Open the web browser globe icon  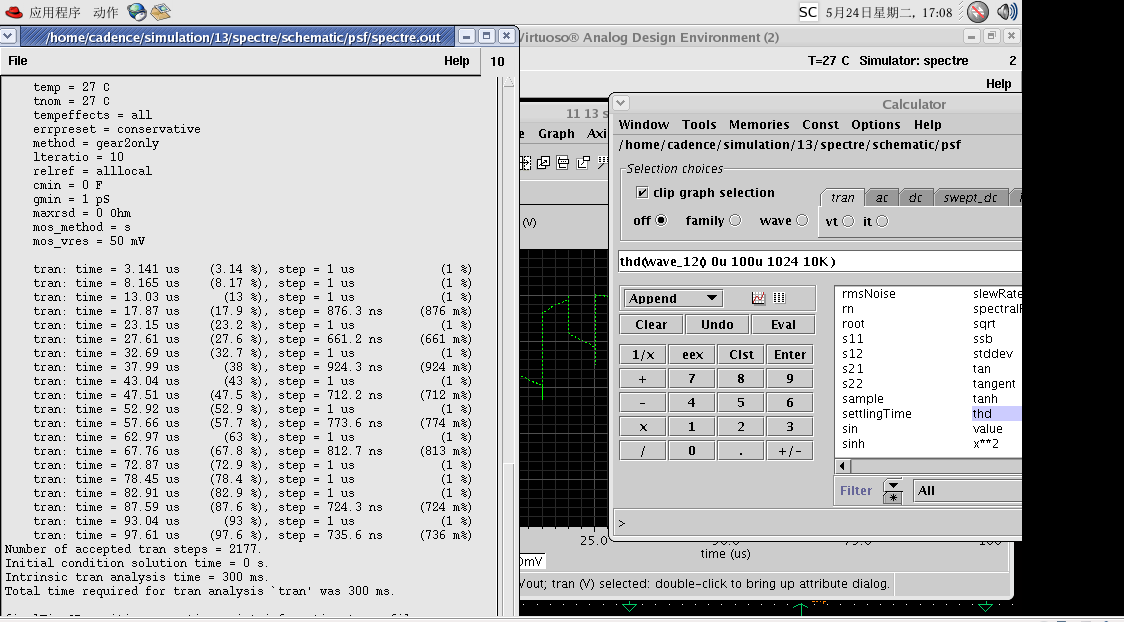click(137, 12)
